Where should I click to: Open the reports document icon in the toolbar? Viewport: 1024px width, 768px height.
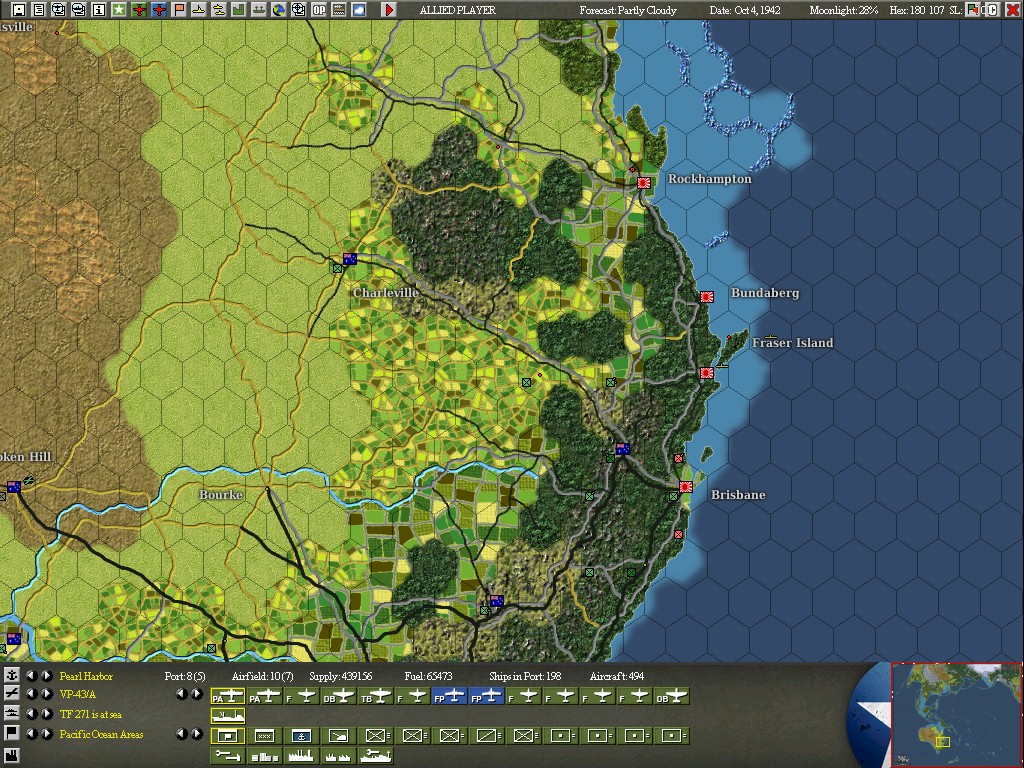[x=41, y=9]
